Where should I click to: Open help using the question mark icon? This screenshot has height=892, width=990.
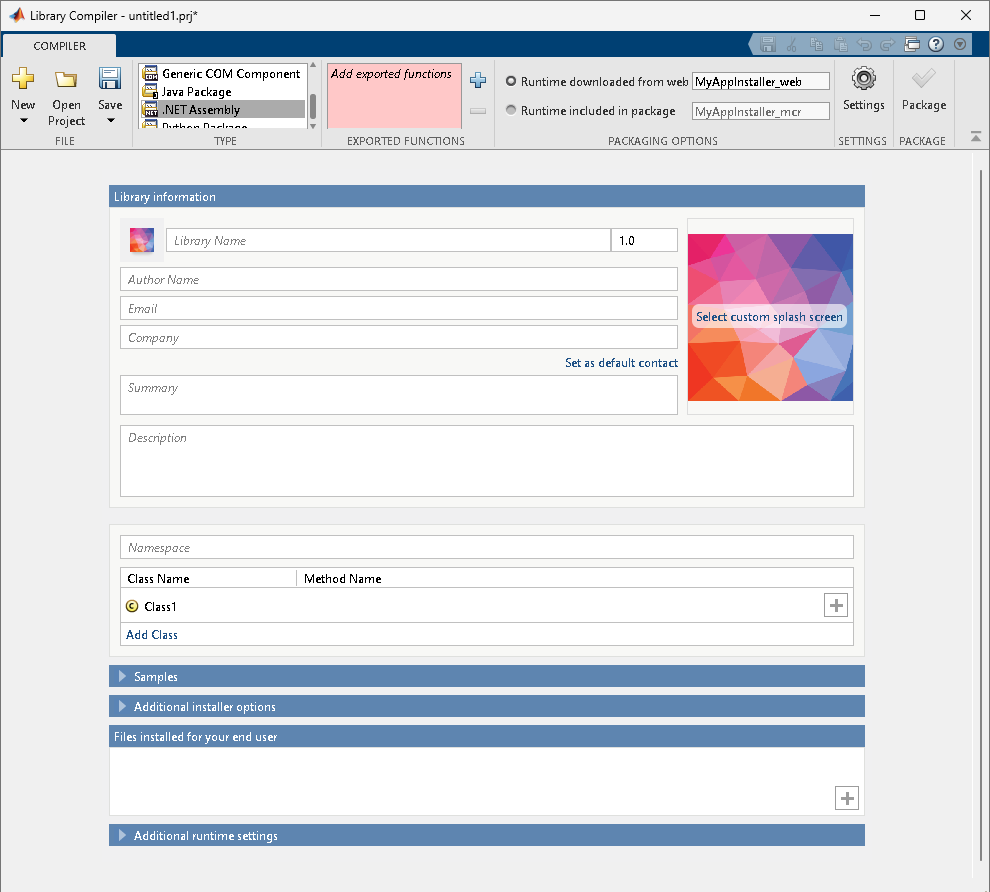936,44
